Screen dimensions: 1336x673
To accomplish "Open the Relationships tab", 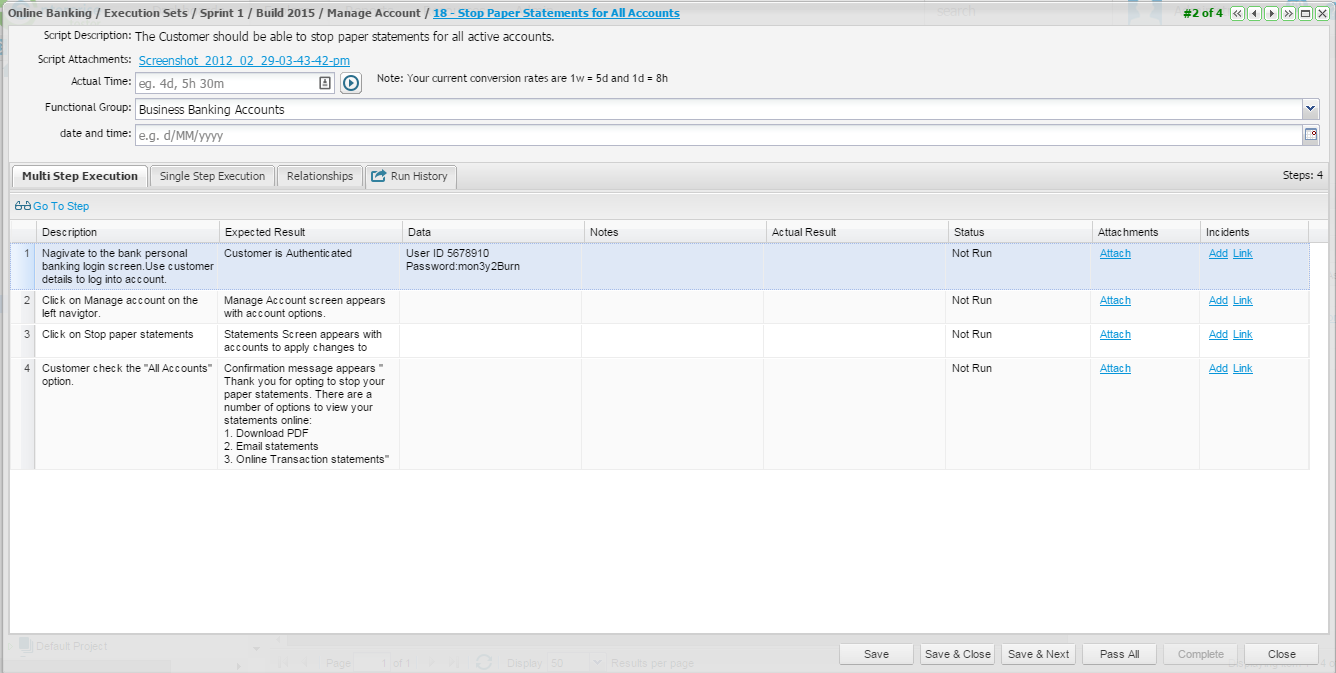I will (x=319, y=176).
